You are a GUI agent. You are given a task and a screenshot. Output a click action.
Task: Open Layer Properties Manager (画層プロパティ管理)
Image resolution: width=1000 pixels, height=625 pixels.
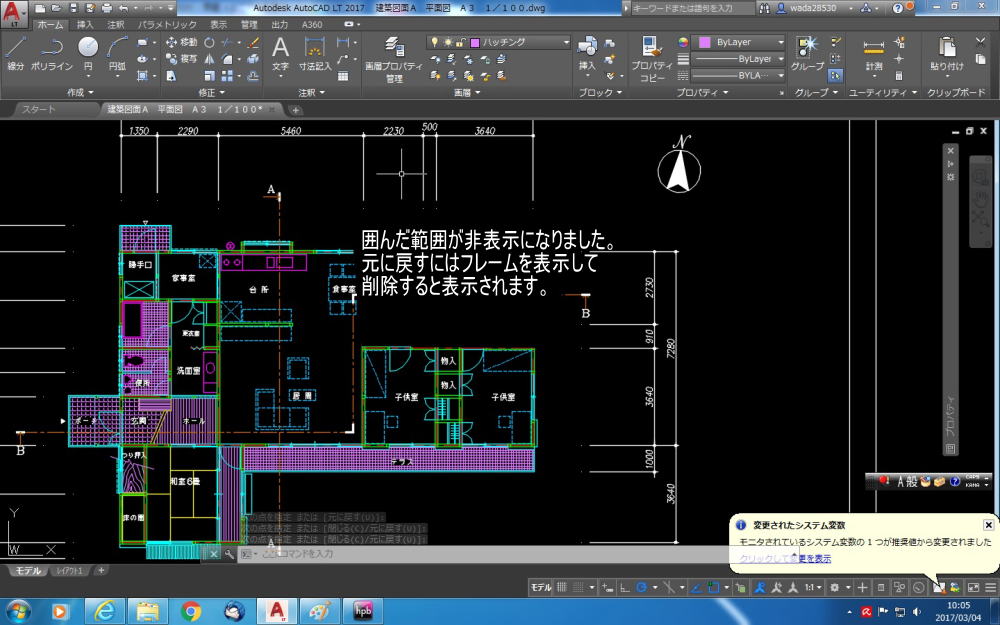click(x=393, y=59)
